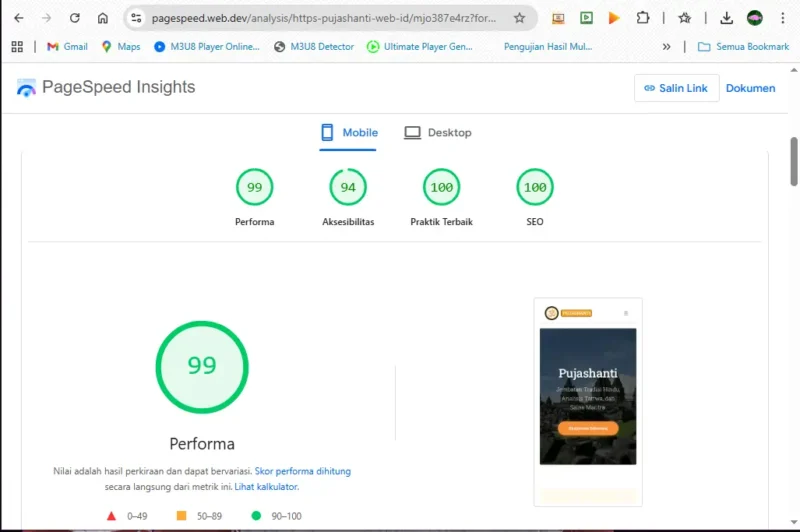The width and height of the screenshot is (800, 532).
Task: Click the PageSpeed Insights title text
Action: click(118, 87)
